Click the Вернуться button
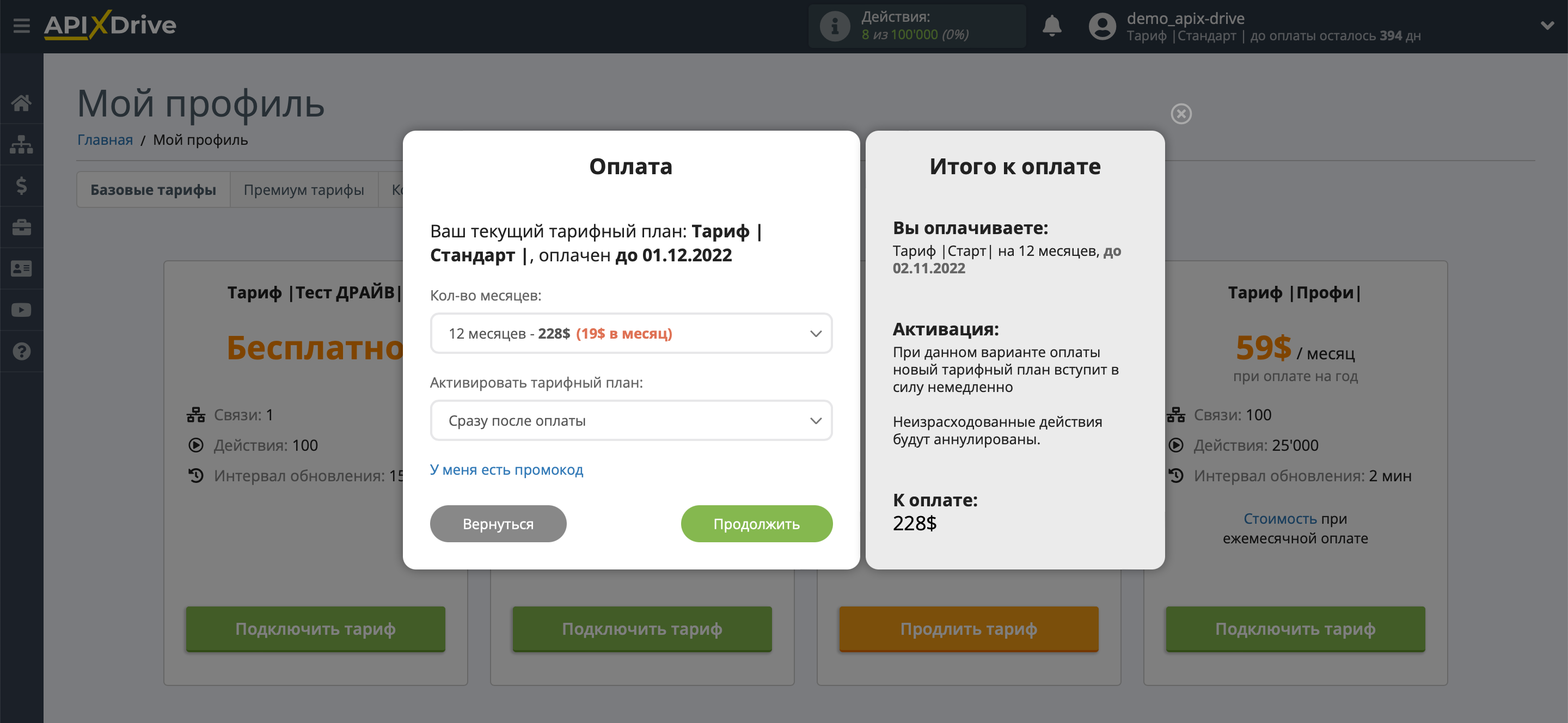This screenshot has width=1568, height=723. [x=498, y=523]
